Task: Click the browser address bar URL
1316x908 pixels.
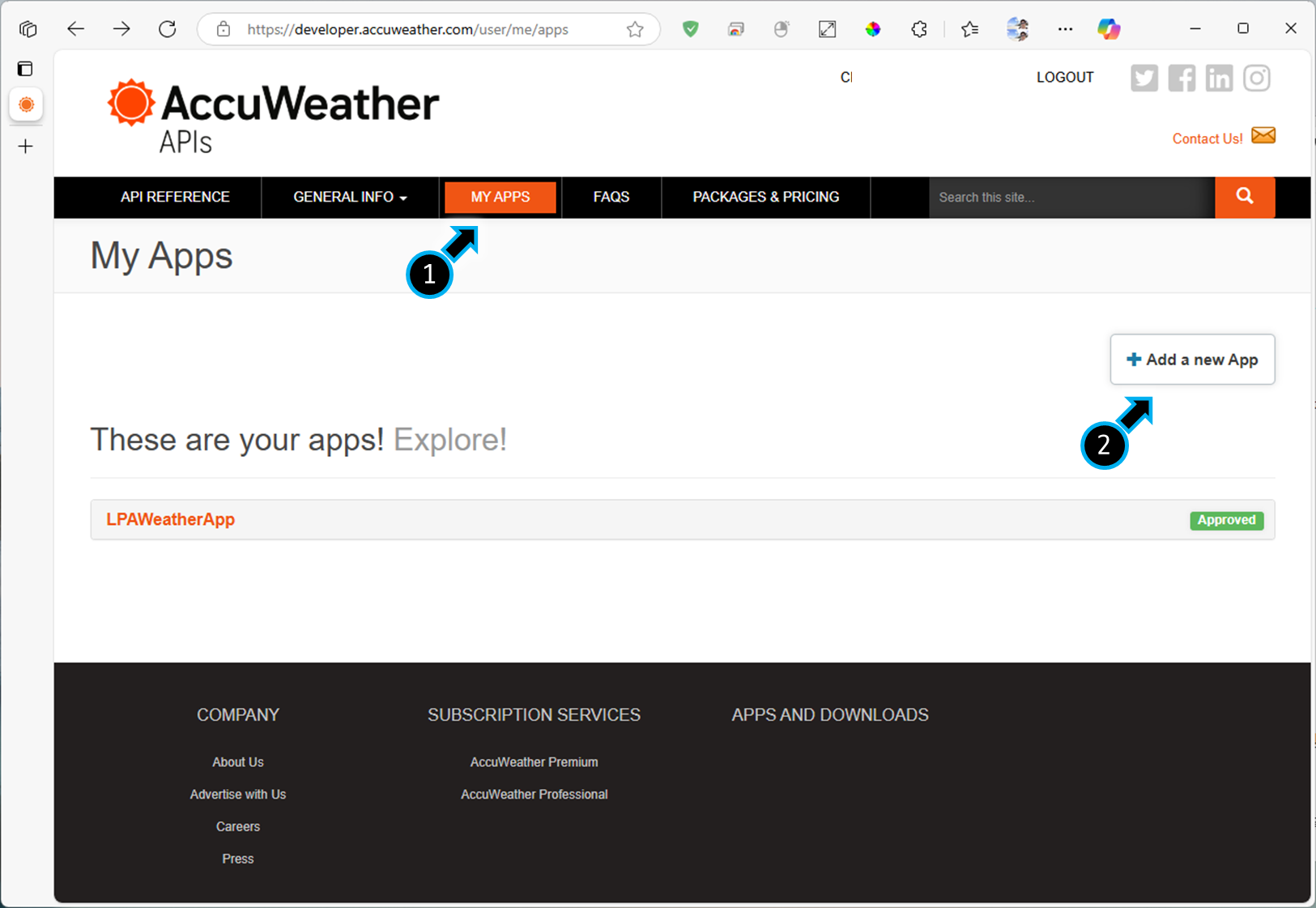Action: tap(407, 29)
